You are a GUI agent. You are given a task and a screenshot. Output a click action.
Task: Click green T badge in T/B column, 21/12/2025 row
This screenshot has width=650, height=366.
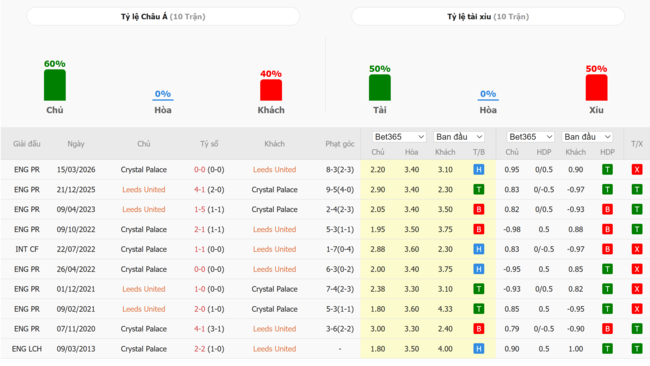click(478, 189)
